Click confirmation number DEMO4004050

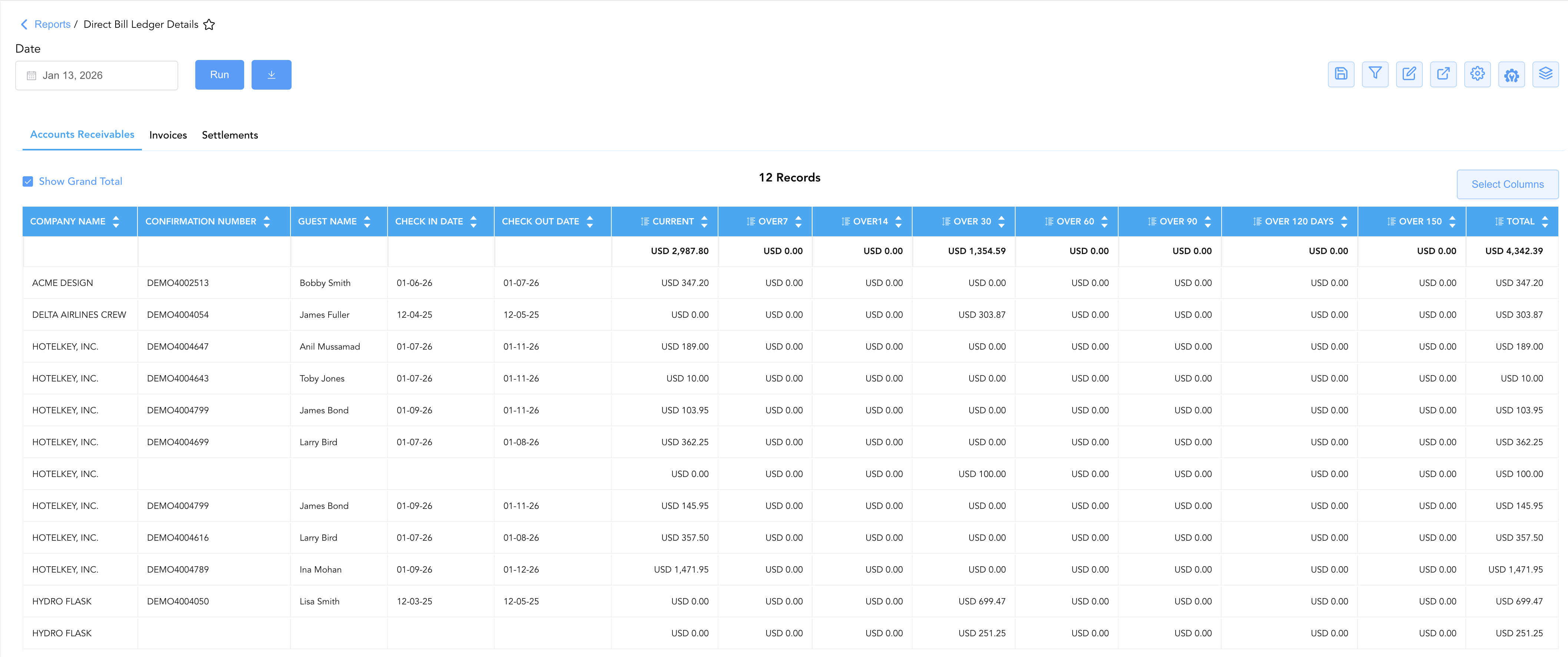pos(178,602)
